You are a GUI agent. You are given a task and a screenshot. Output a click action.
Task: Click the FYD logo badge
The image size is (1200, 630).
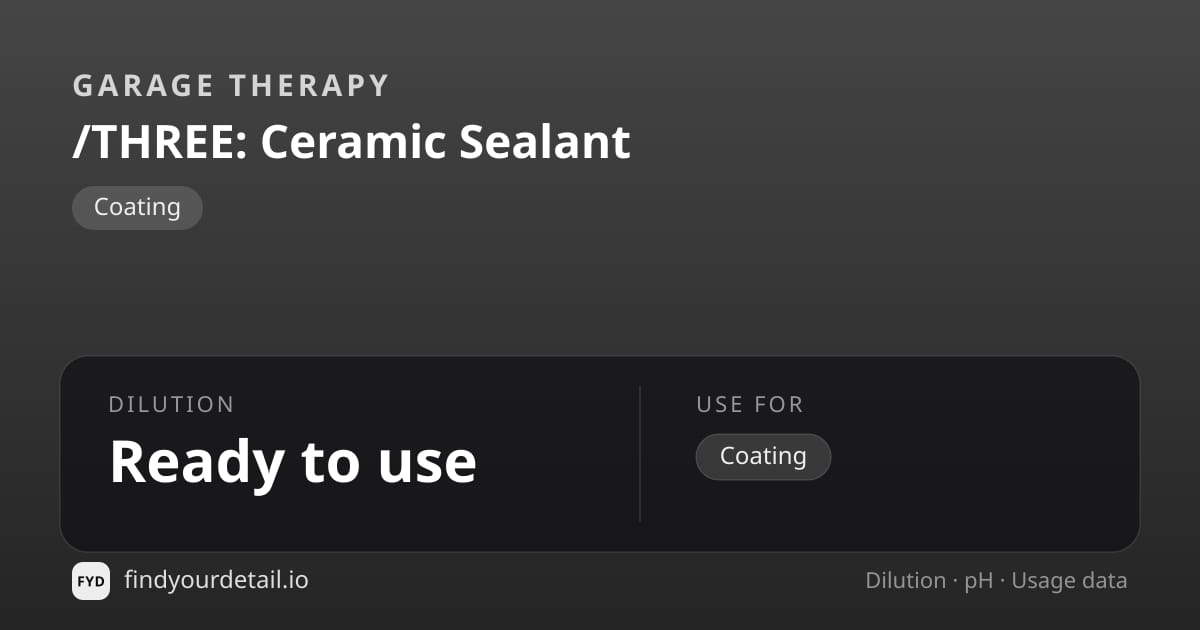click(91, 581)
